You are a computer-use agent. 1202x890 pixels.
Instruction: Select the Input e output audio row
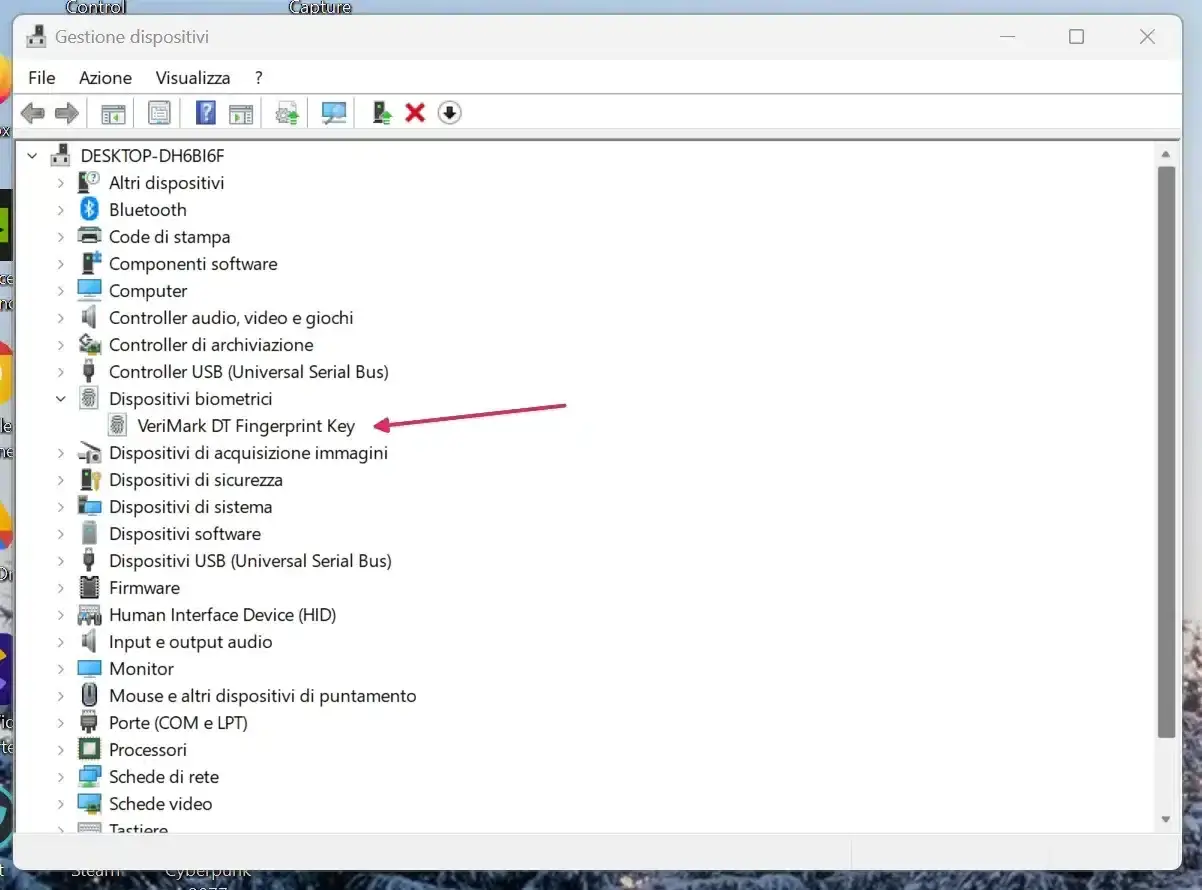pos(176,641)
